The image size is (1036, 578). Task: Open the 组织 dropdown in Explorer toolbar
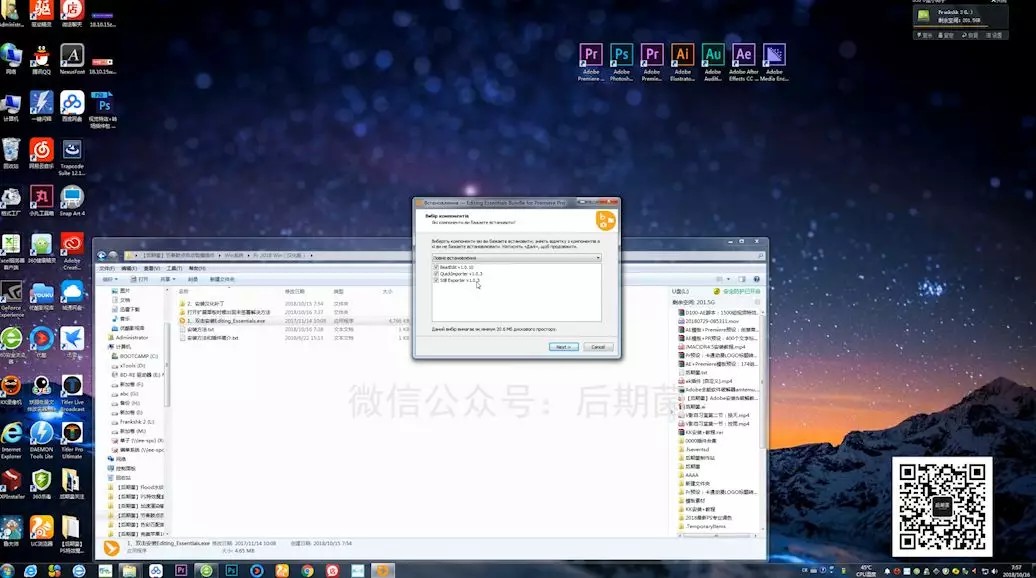click(x=110, y=279)
